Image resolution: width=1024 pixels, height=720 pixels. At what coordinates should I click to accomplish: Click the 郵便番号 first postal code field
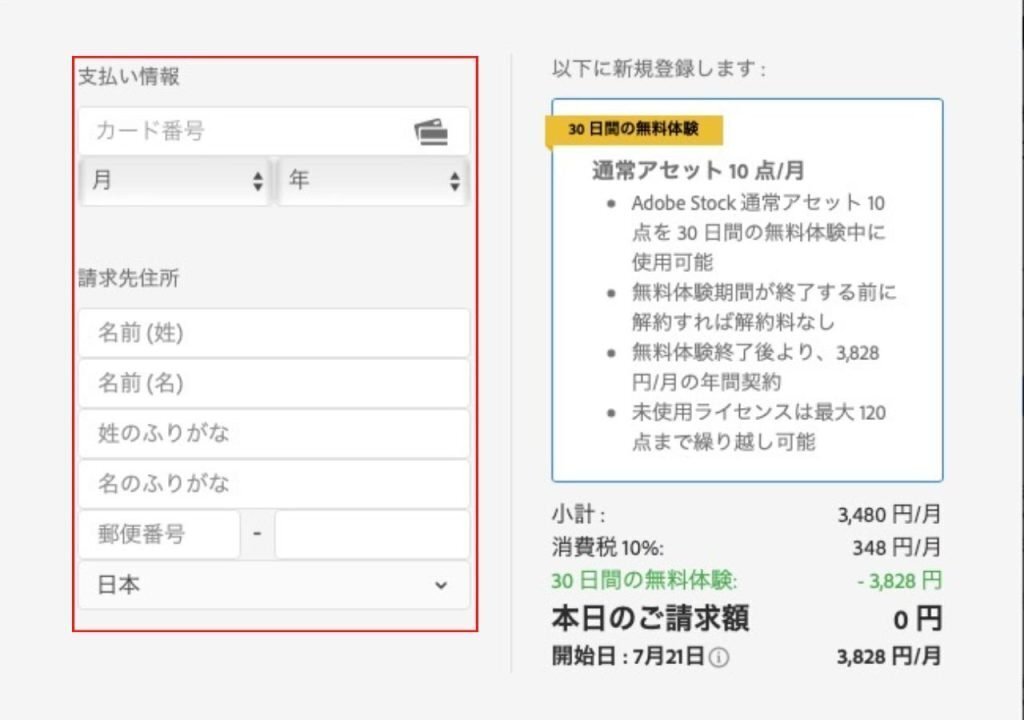(x=159, y=535)
